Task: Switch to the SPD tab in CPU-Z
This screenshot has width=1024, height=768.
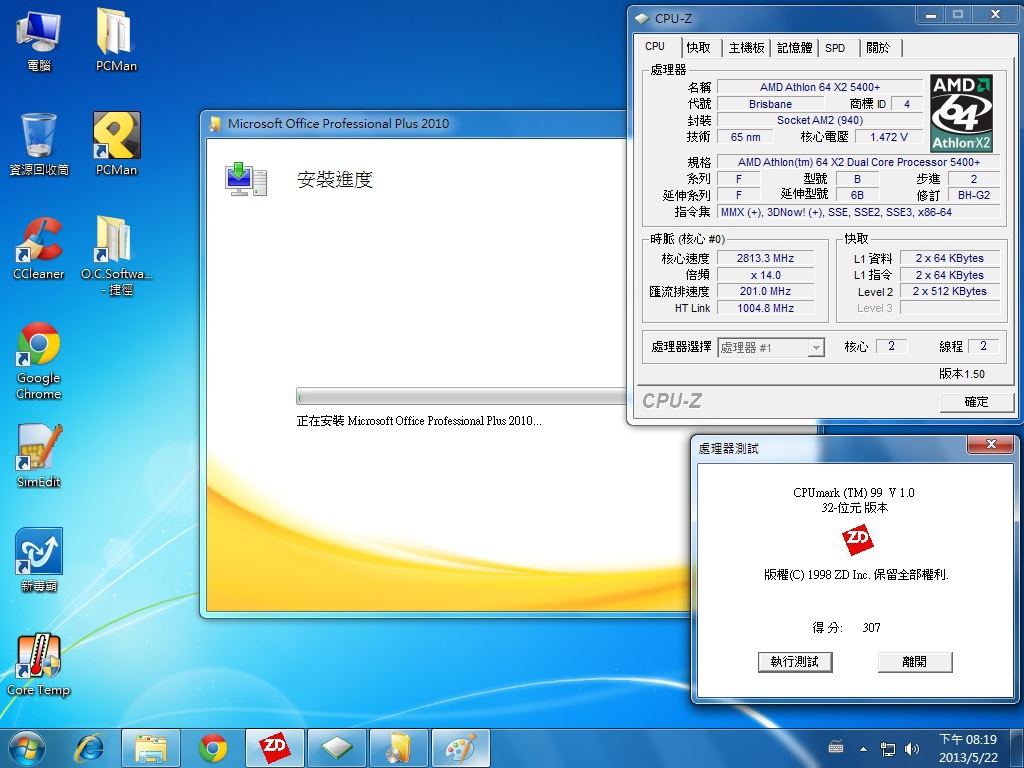Action: 835,48
